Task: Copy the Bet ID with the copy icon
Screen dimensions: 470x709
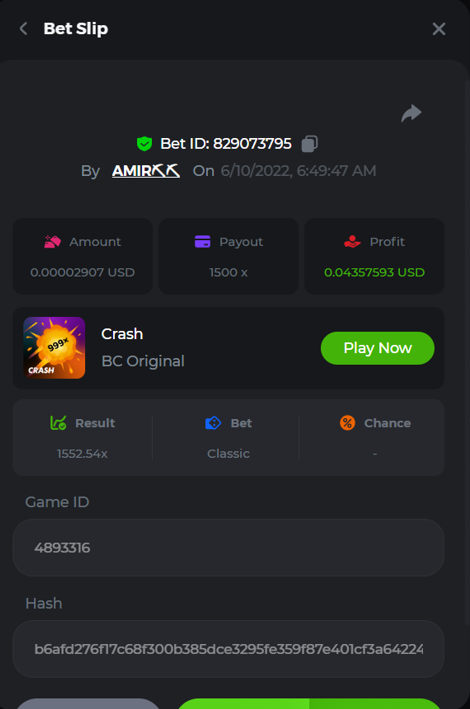Action: pyautogui.click(x=310, y=144)
